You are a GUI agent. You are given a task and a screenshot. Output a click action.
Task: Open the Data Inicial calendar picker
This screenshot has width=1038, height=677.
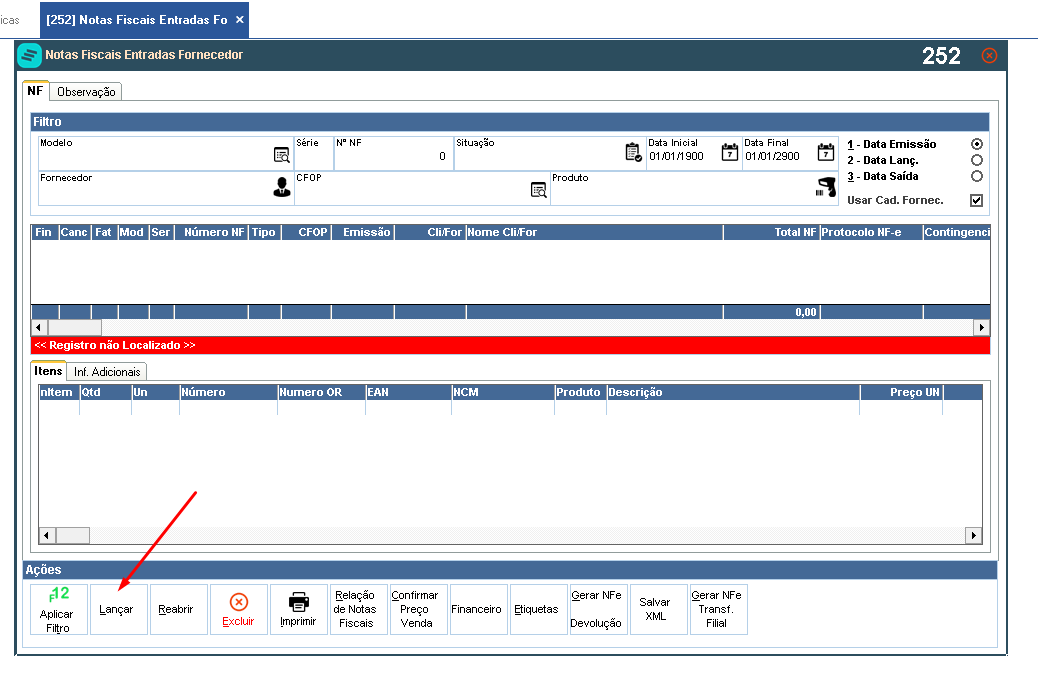[730, 152]
